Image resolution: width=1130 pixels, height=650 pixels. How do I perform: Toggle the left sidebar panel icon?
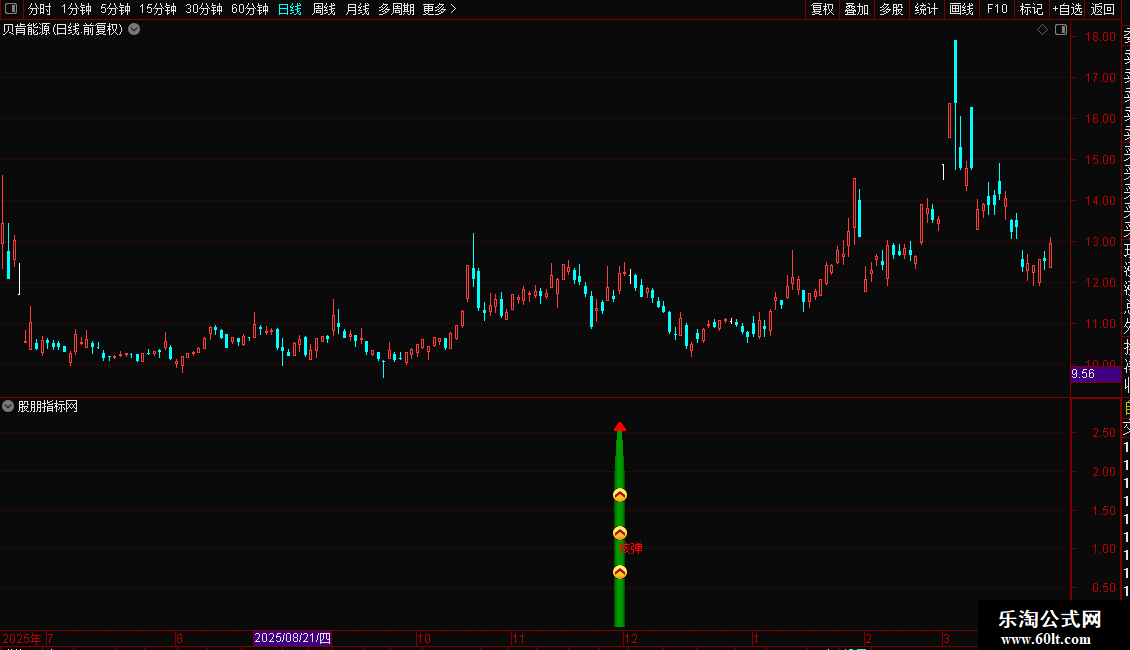[11, 9]
